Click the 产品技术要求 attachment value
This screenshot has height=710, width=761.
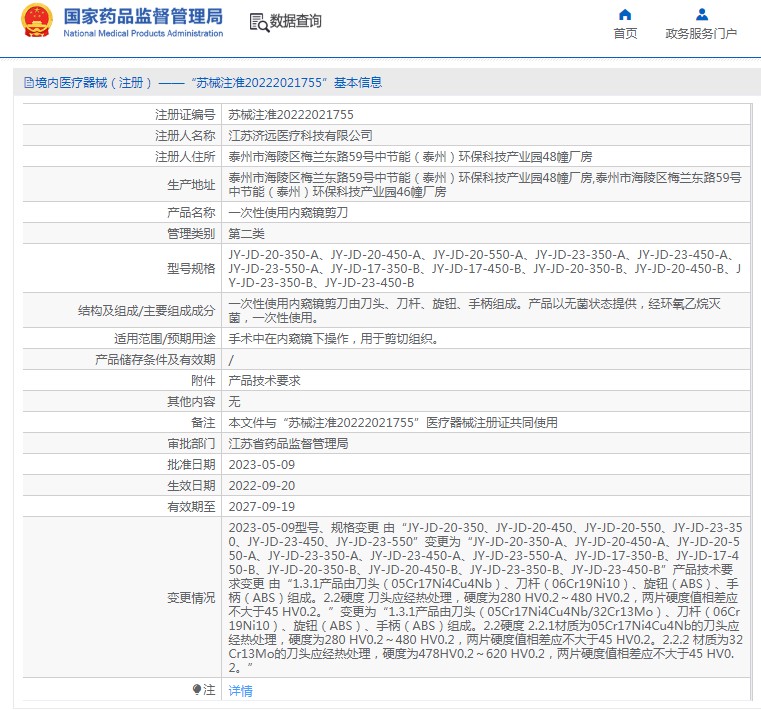[x=265, y=380]
